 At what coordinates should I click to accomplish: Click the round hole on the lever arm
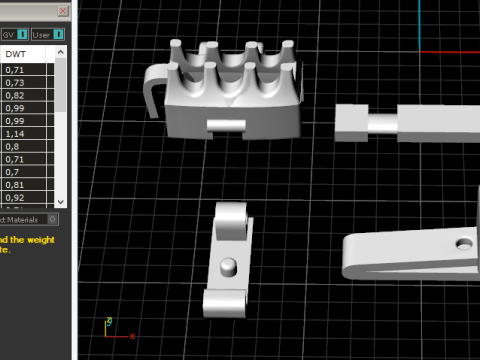click(464, 244)
